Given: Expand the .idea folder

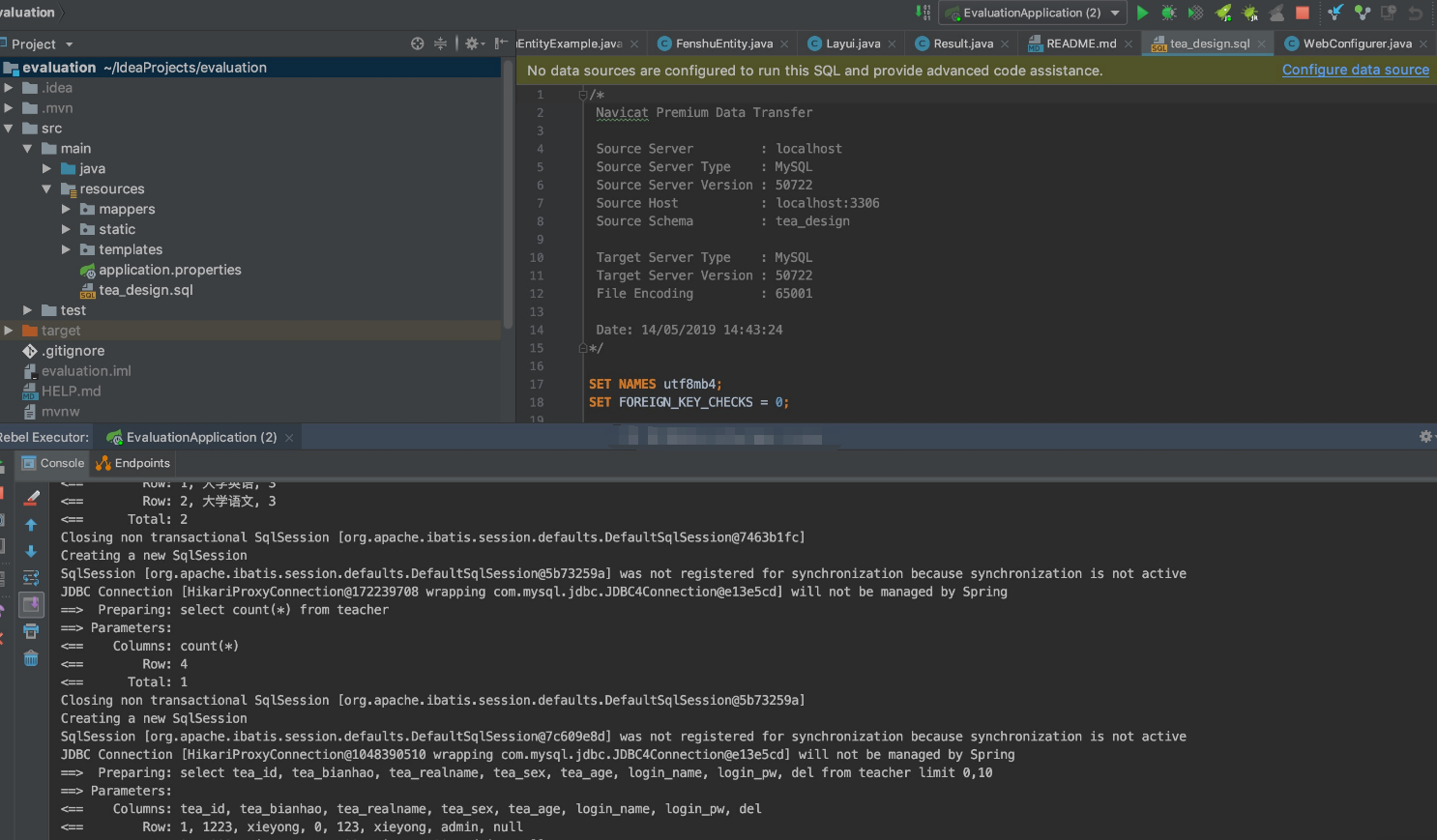Looking at the screenshot, I should tap(9, 88).
